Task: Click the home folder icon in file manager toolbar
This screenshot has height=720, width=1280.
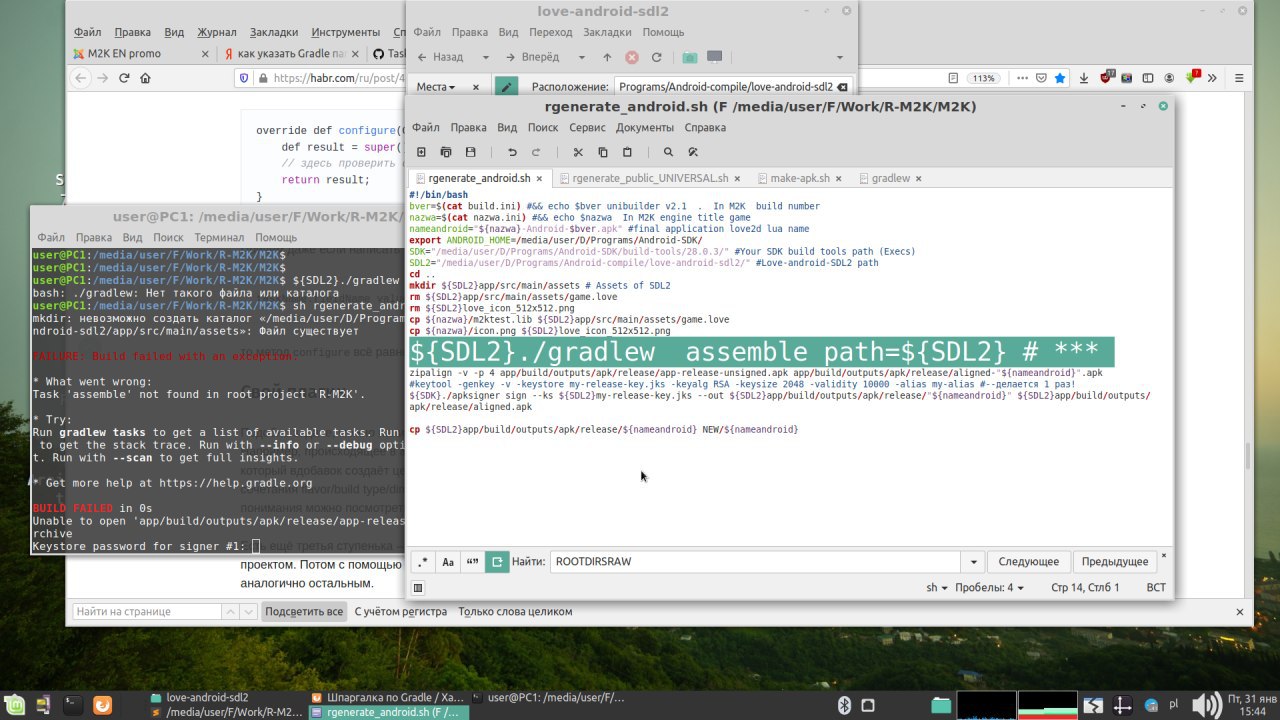Action: [x=690, y=57]
